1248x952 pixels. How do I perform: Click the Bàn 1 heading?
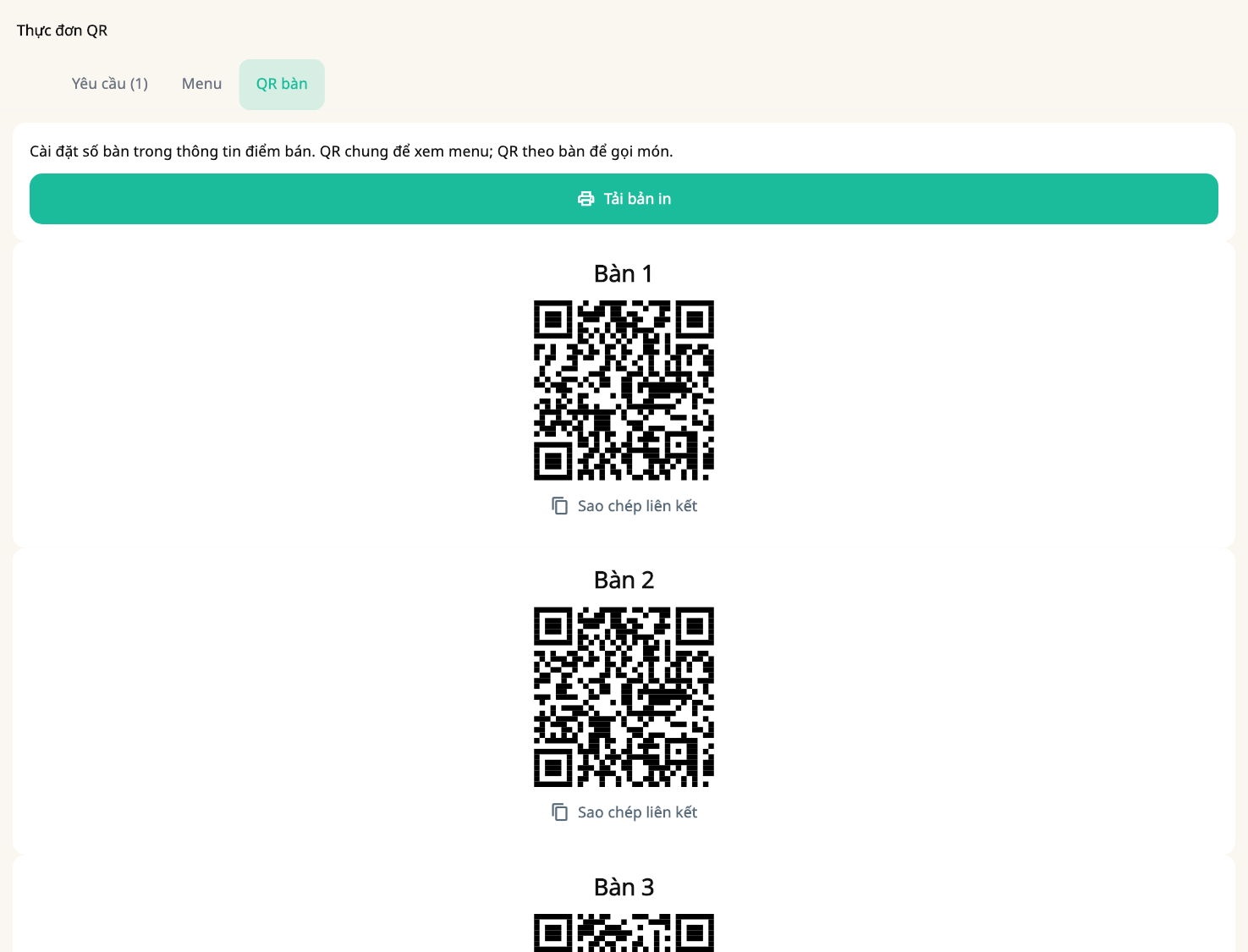[x=624, y=274]
